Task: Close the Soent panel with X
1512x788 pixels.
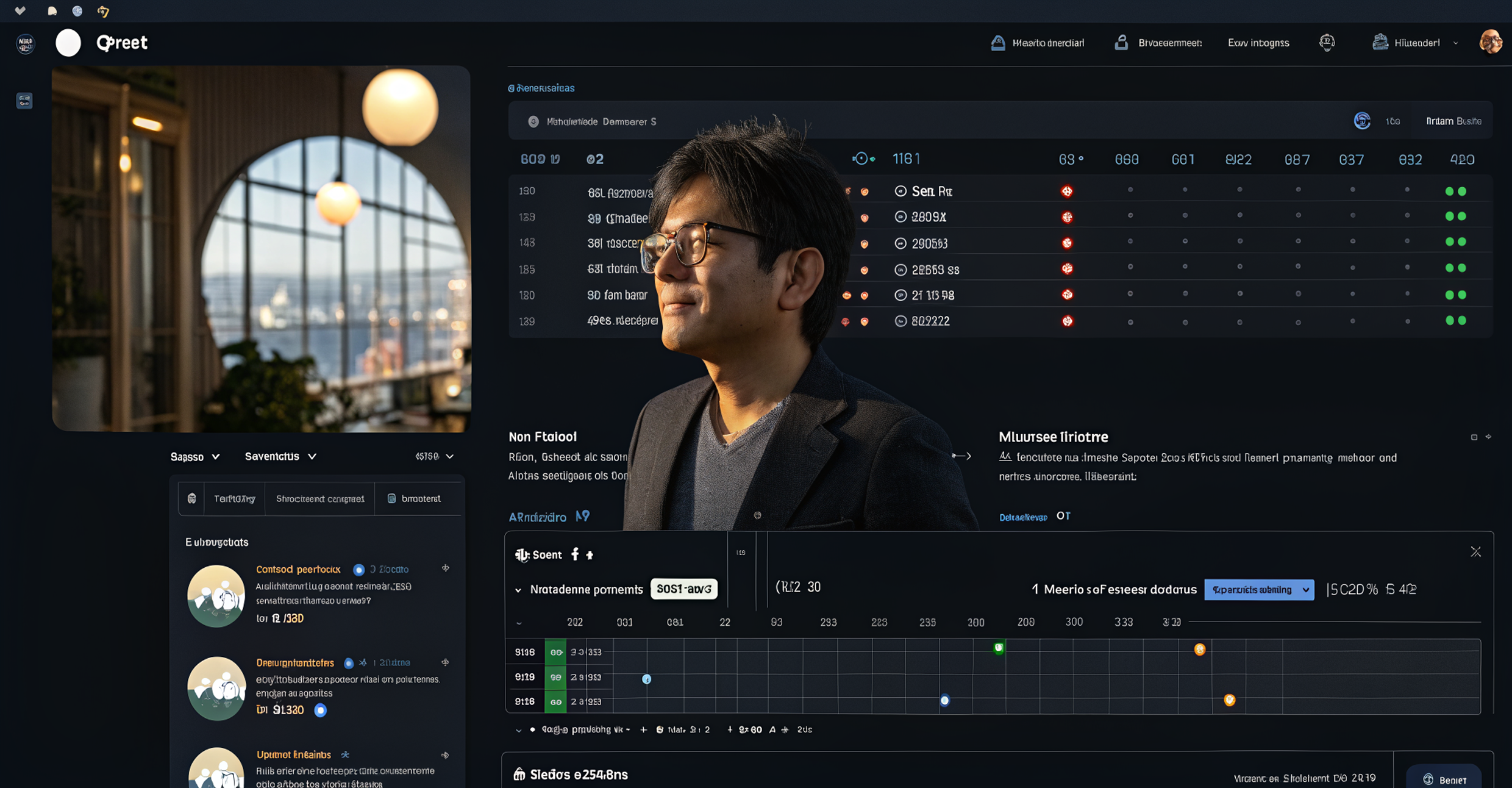Action: pyautogui.click(x=1475, y=552)
